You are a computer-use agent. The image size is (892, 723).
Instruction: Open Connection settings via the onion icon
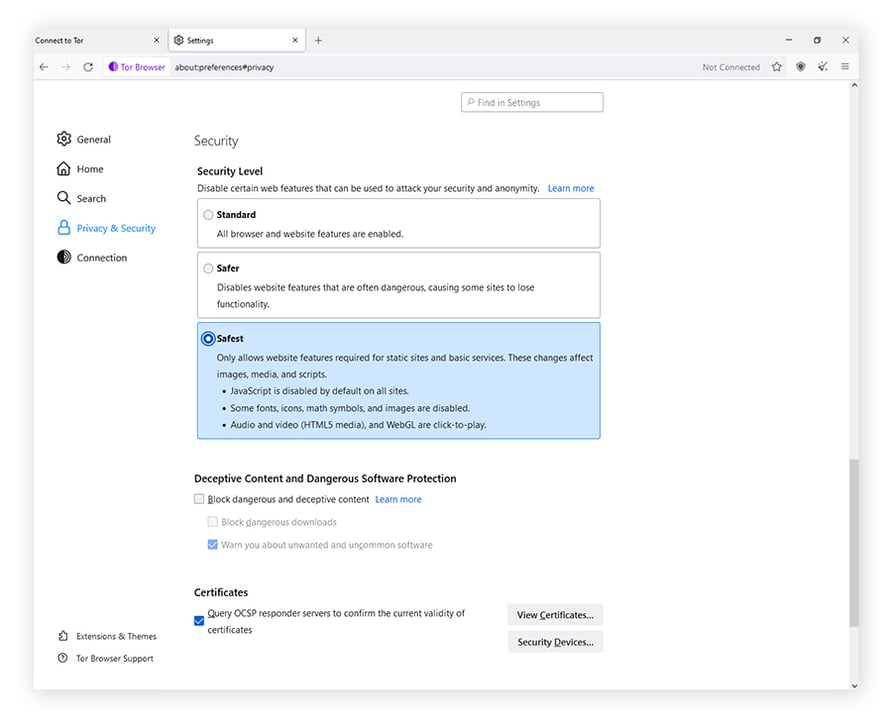63,257
